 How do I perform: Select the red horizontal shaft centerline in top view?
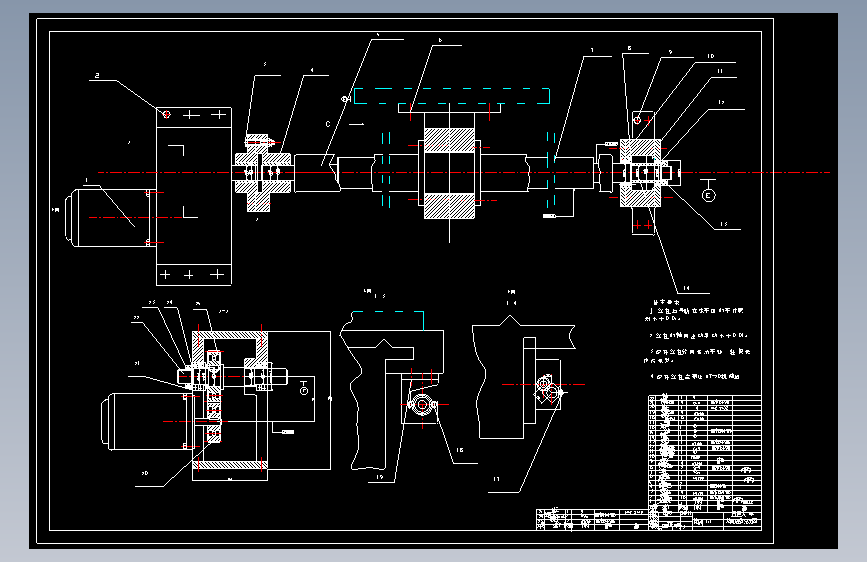tap(463, 173)
